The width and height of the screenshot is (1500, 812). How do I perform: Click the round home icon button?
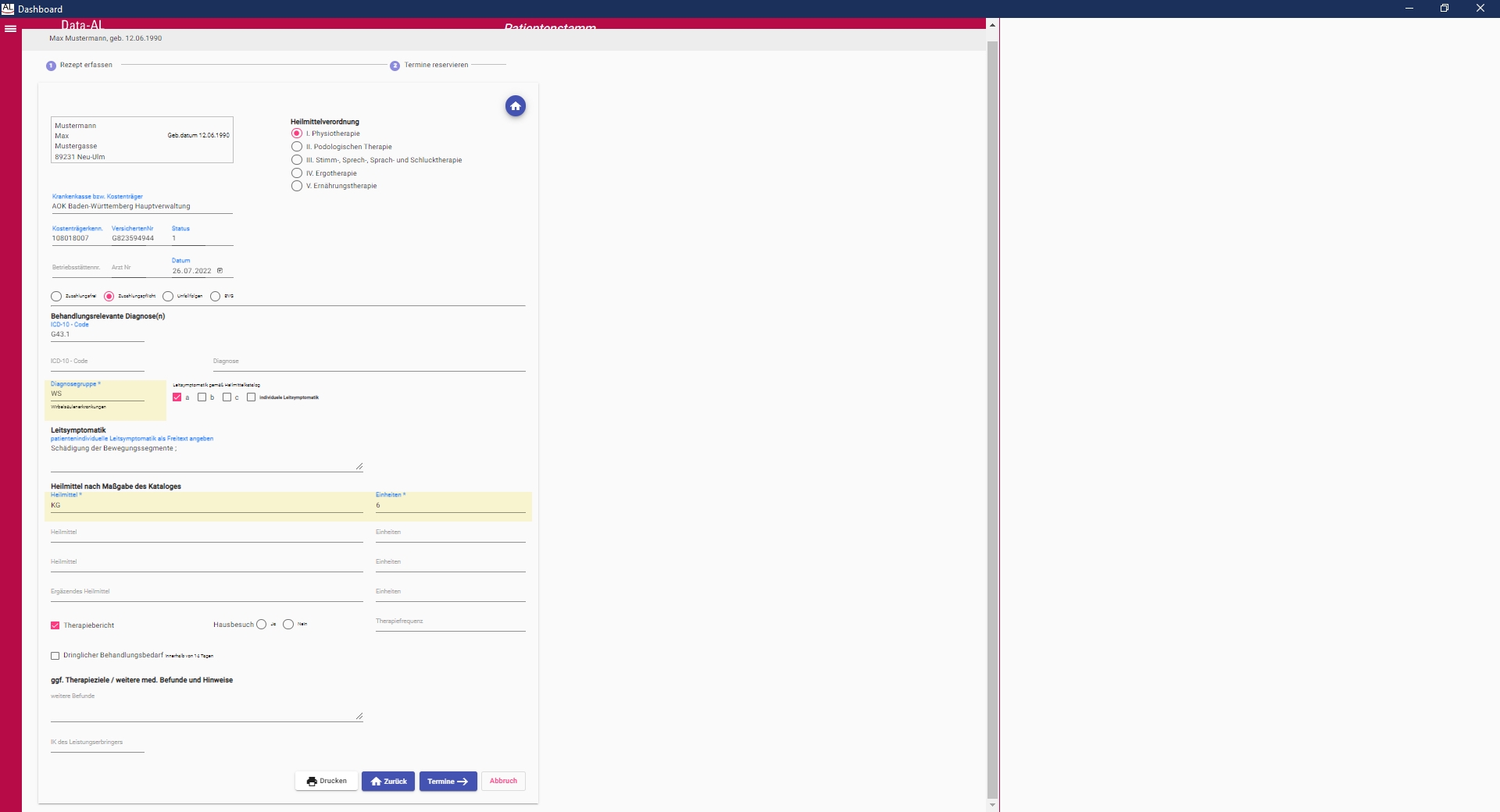(516, 106)
